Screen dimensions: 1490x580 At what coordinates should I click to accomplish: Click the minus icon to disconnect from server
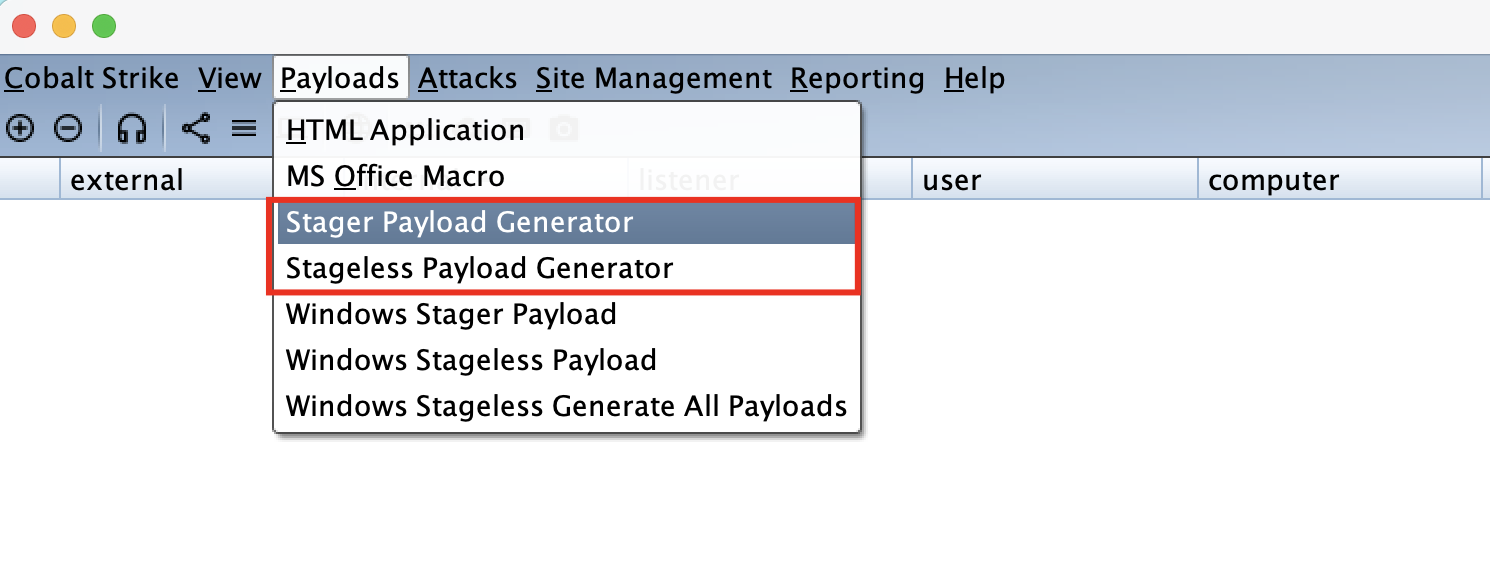pos(68,128)
